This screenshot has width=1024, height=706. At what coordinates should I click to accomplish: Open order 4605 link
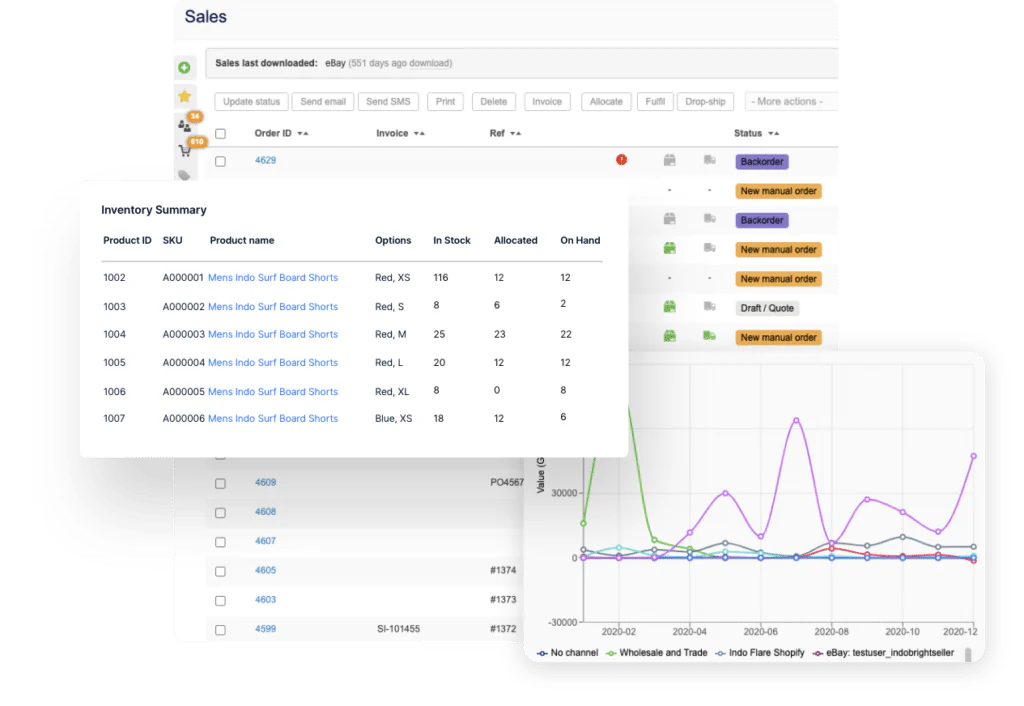265,570
